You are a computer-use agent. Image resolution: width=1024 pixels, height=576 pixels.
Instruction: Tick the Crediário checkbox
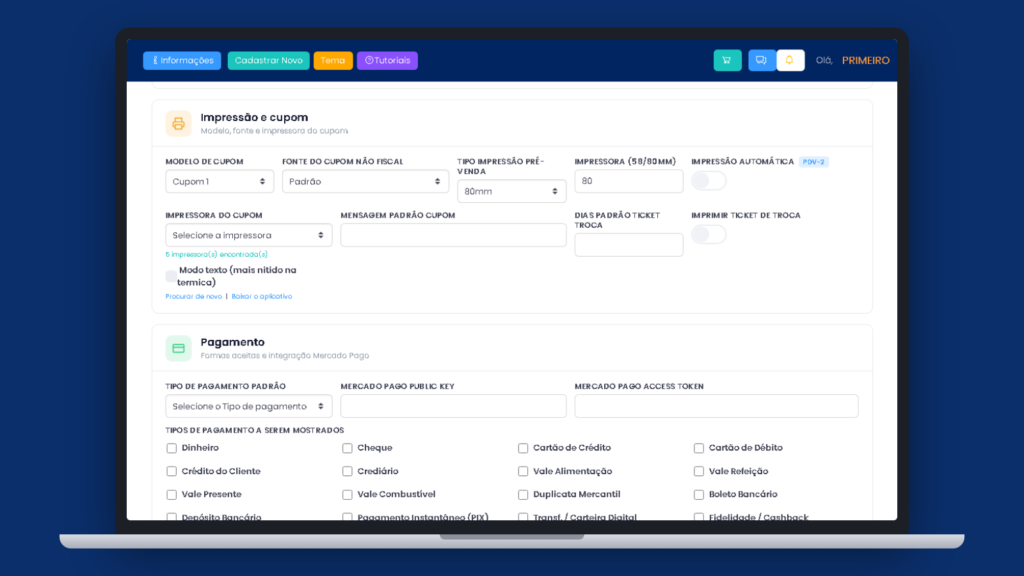347,472
